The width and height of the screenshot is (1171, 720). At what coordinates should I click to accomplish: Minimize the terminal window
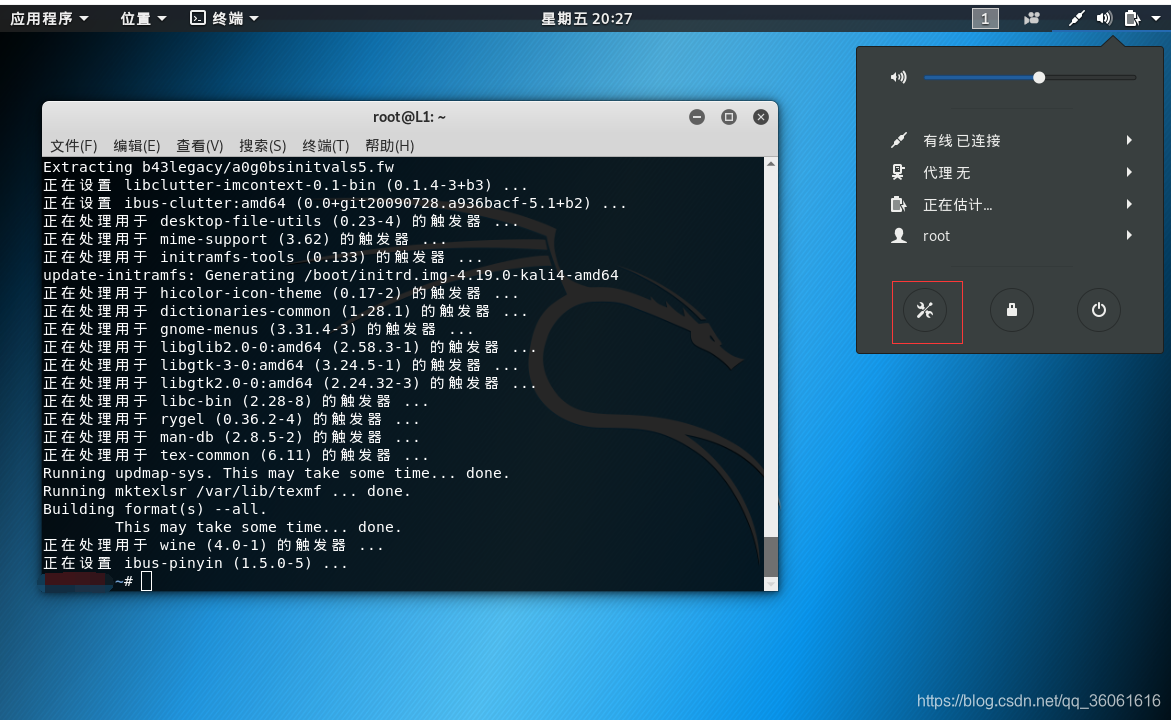(697, 117)
